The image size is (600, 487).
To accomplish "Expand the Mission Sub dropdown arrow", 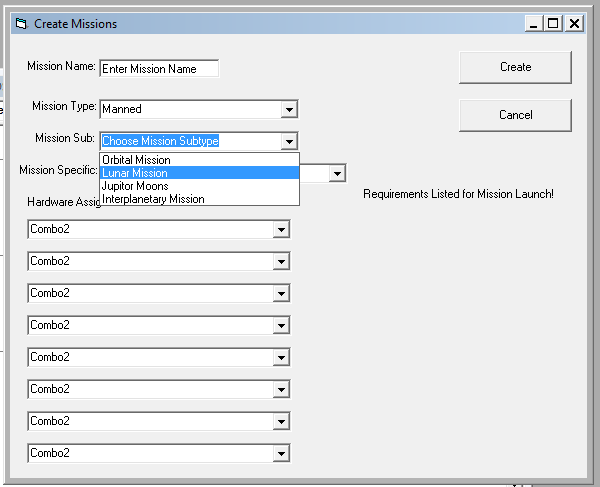I will coord(289,141).
